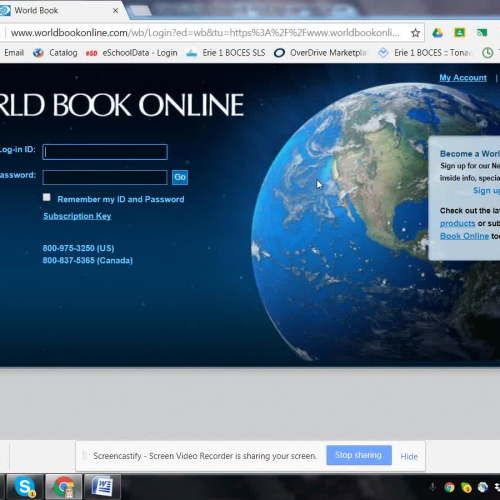Viewport: 500px width, 500px height.
Task: Stop sharing the Screencastify recording
Action: (x=359, y=455)
